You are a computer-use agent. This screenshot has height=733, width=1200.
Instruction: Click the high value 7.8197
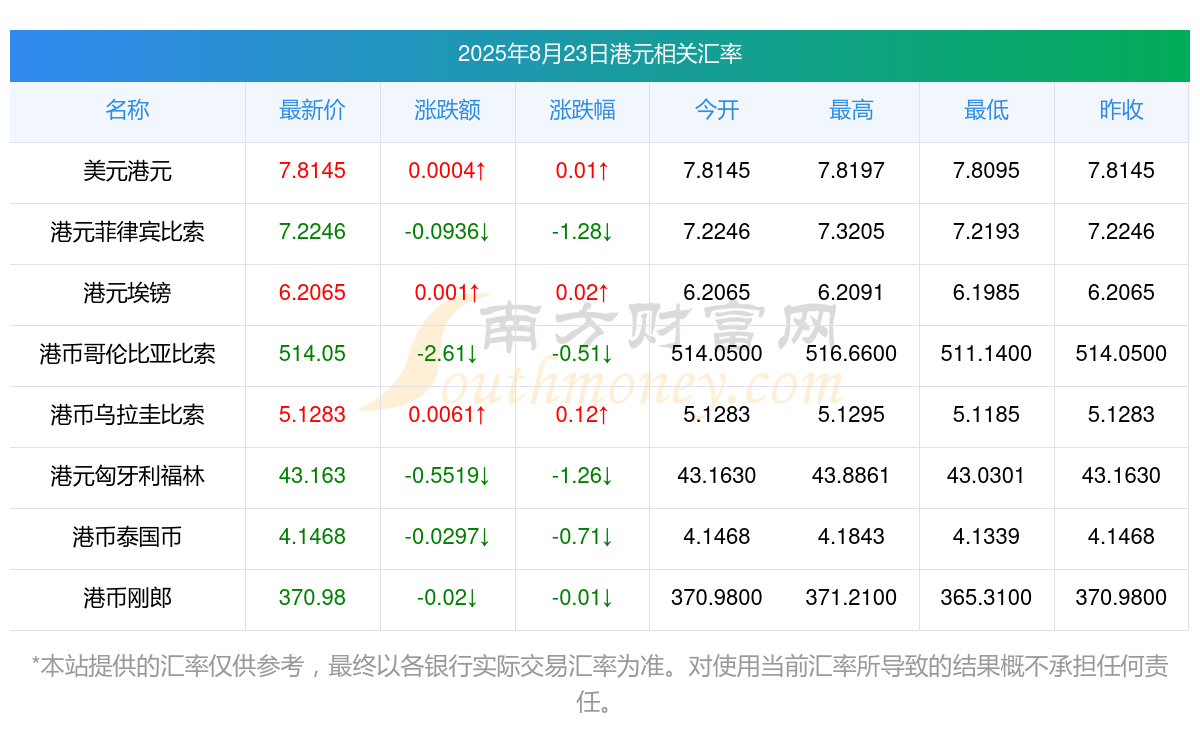851,171
